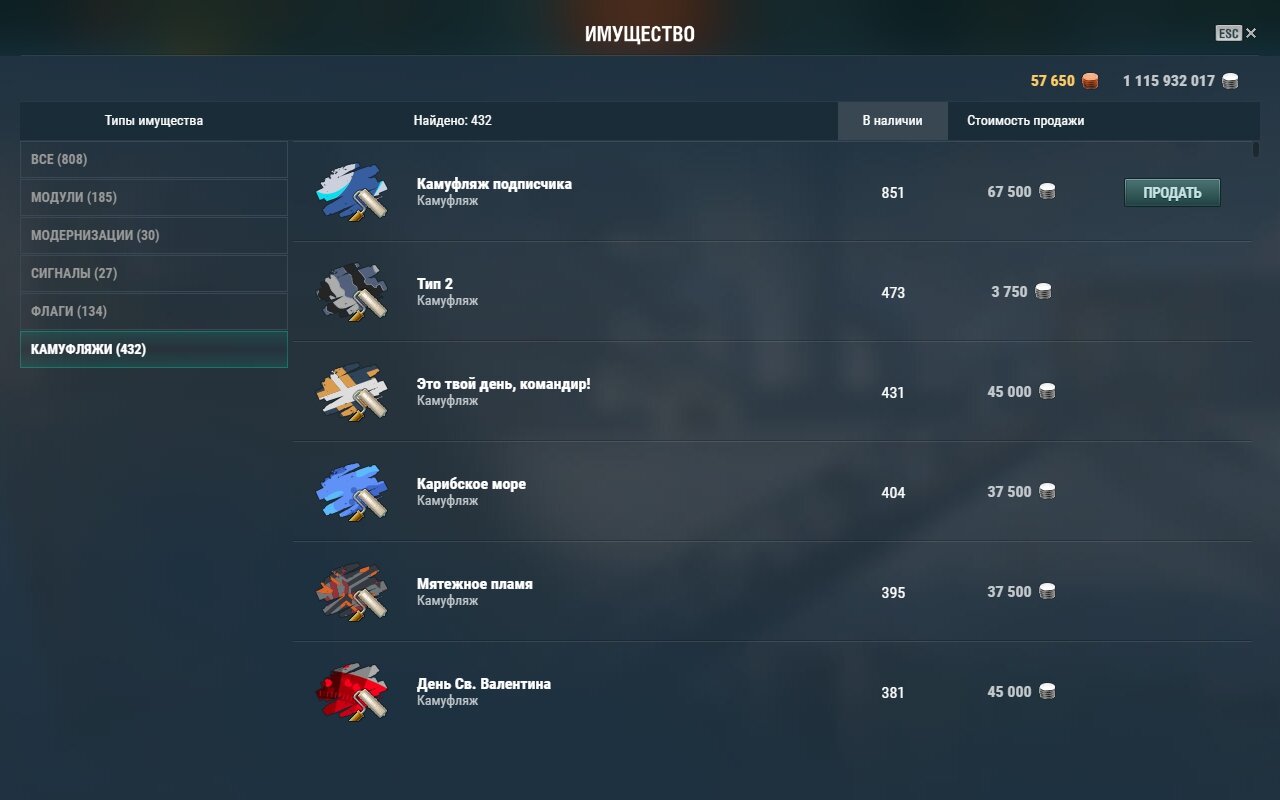Switch to the МОДУЛИ (185) category
The height and width of the screenshot is (800, 1280).
(154, 197)
